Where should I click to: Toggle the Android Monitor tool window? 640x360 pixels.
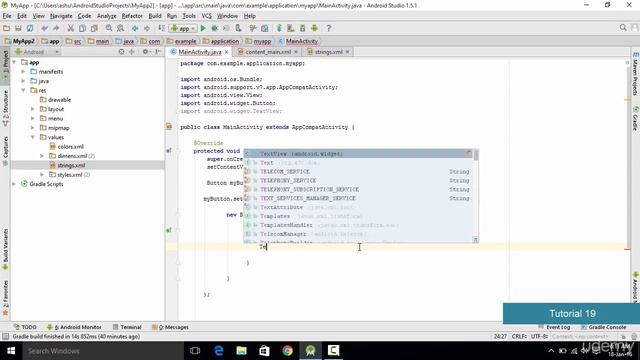pyautogui.click(x=74, y=327)
